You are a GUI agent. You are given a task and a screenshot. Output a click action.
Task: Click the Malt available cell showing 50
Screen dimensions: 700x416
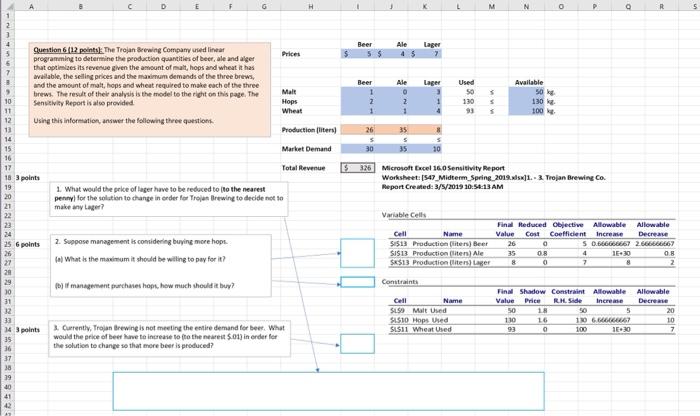(x=526, y=92)
